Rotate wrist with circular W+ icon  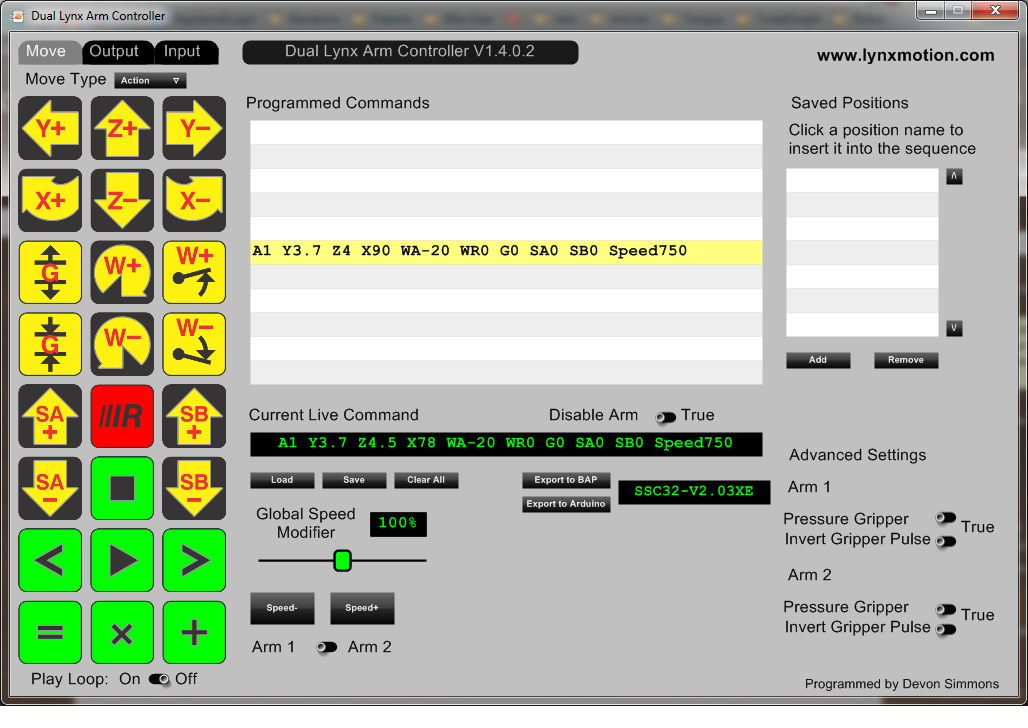click(x=122, y=272)
